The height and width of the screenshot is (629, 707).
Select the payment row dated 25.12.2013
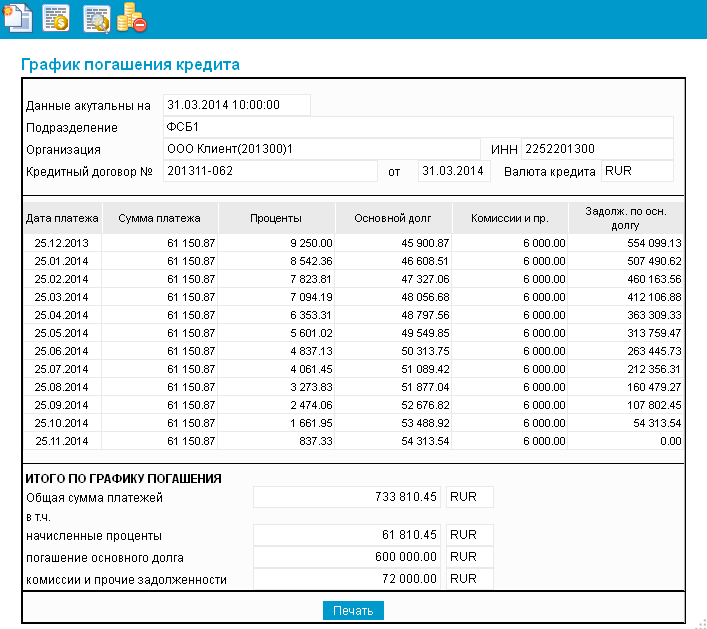[62, 243]
